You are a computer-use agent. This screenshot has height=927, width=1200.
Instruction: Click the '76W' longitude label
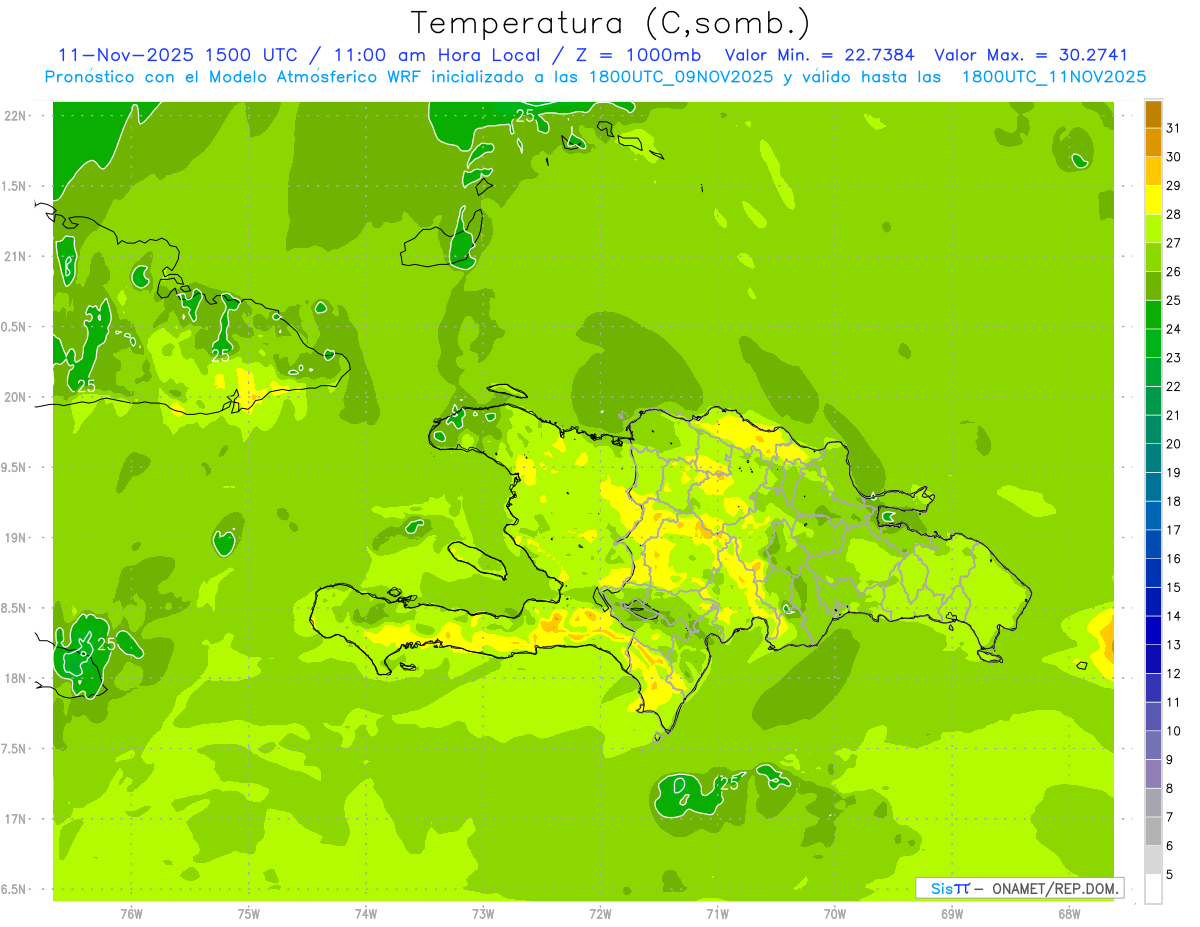tap(131, 914)
